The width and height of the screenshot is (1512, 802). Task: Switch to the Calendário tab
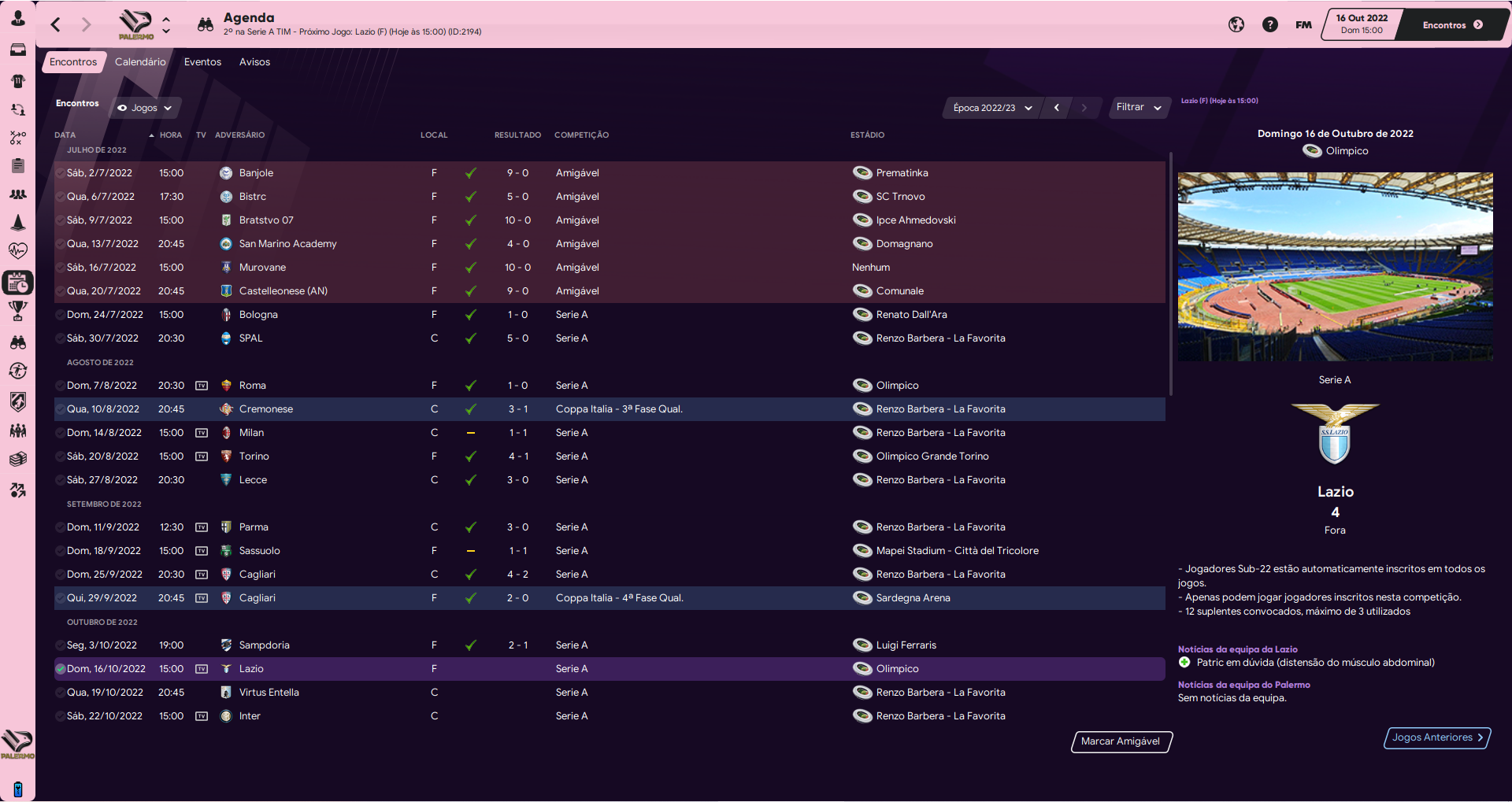[140, 62]
